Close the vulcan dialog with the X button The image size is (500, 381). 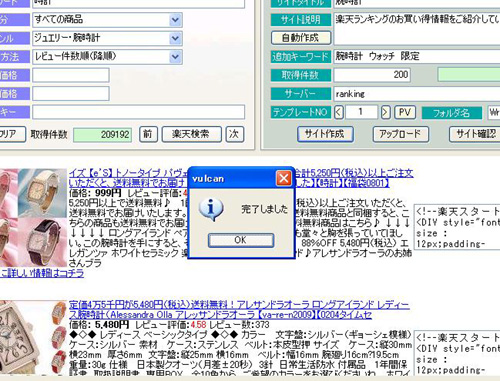pos(284,179)
